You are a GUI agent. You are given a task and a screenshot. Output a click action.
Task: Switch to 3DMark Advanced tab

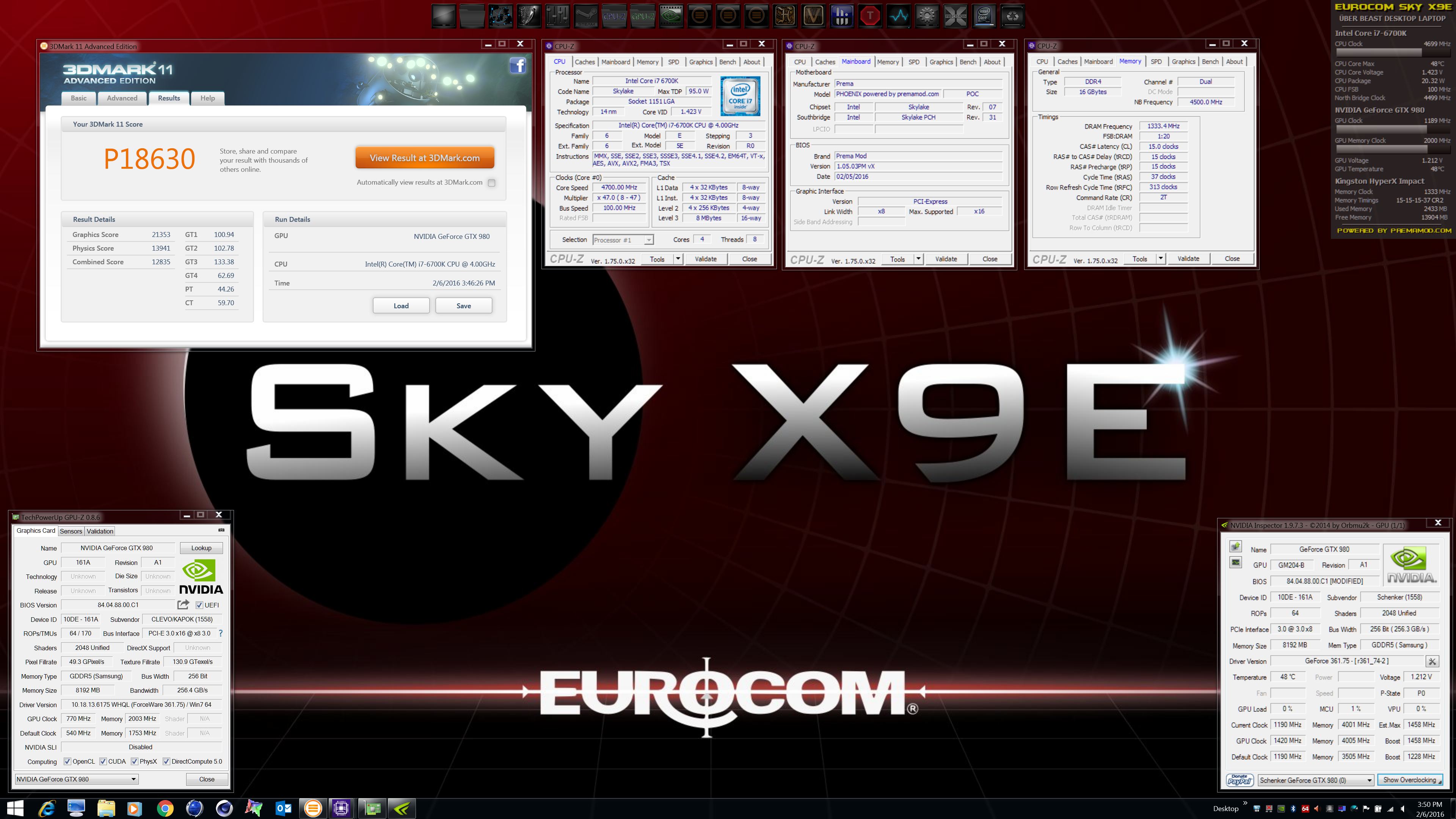tap(122, 98)
